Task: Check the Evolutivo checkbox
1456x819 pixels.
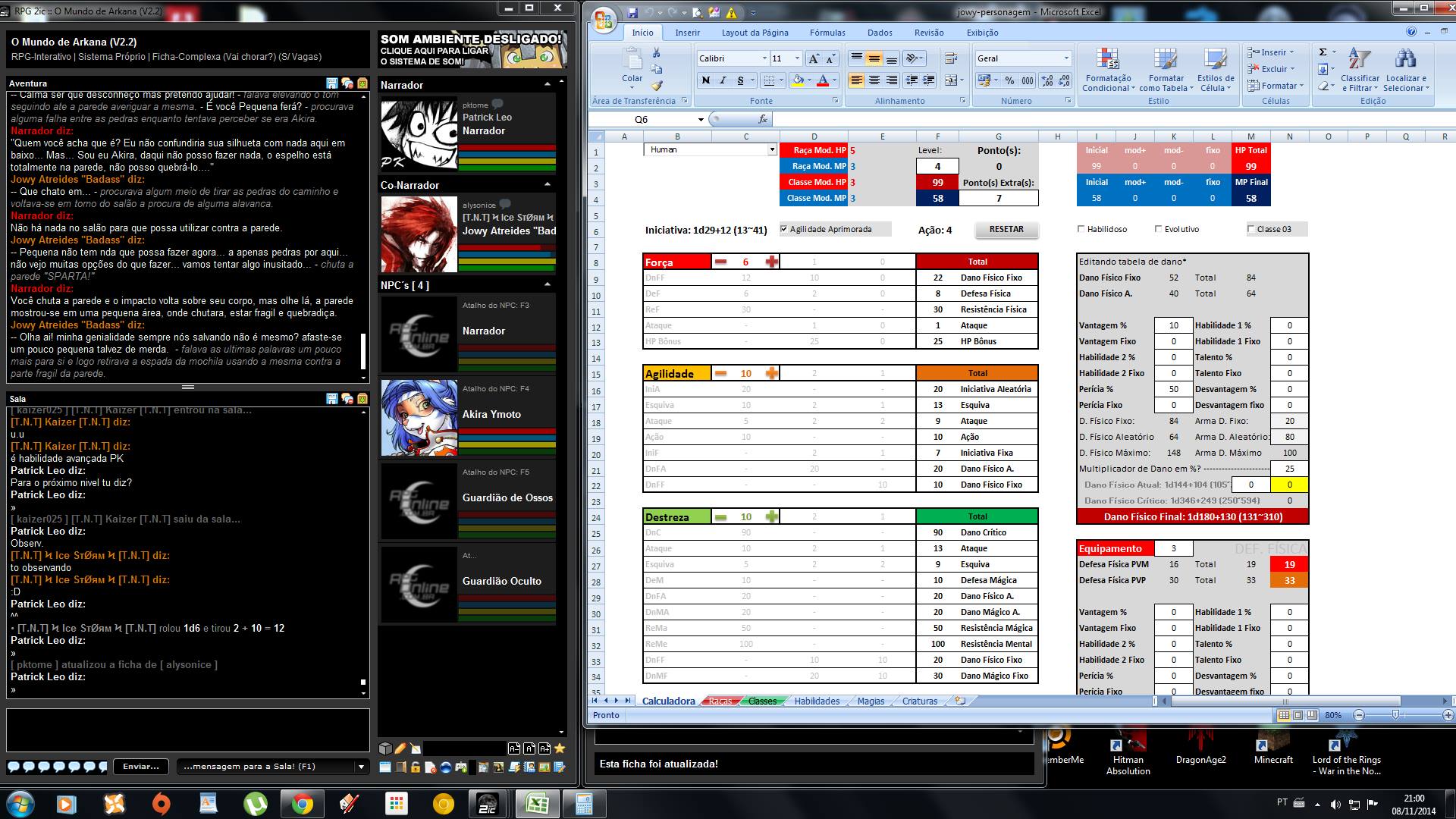Action: [x=1159, y=229]
